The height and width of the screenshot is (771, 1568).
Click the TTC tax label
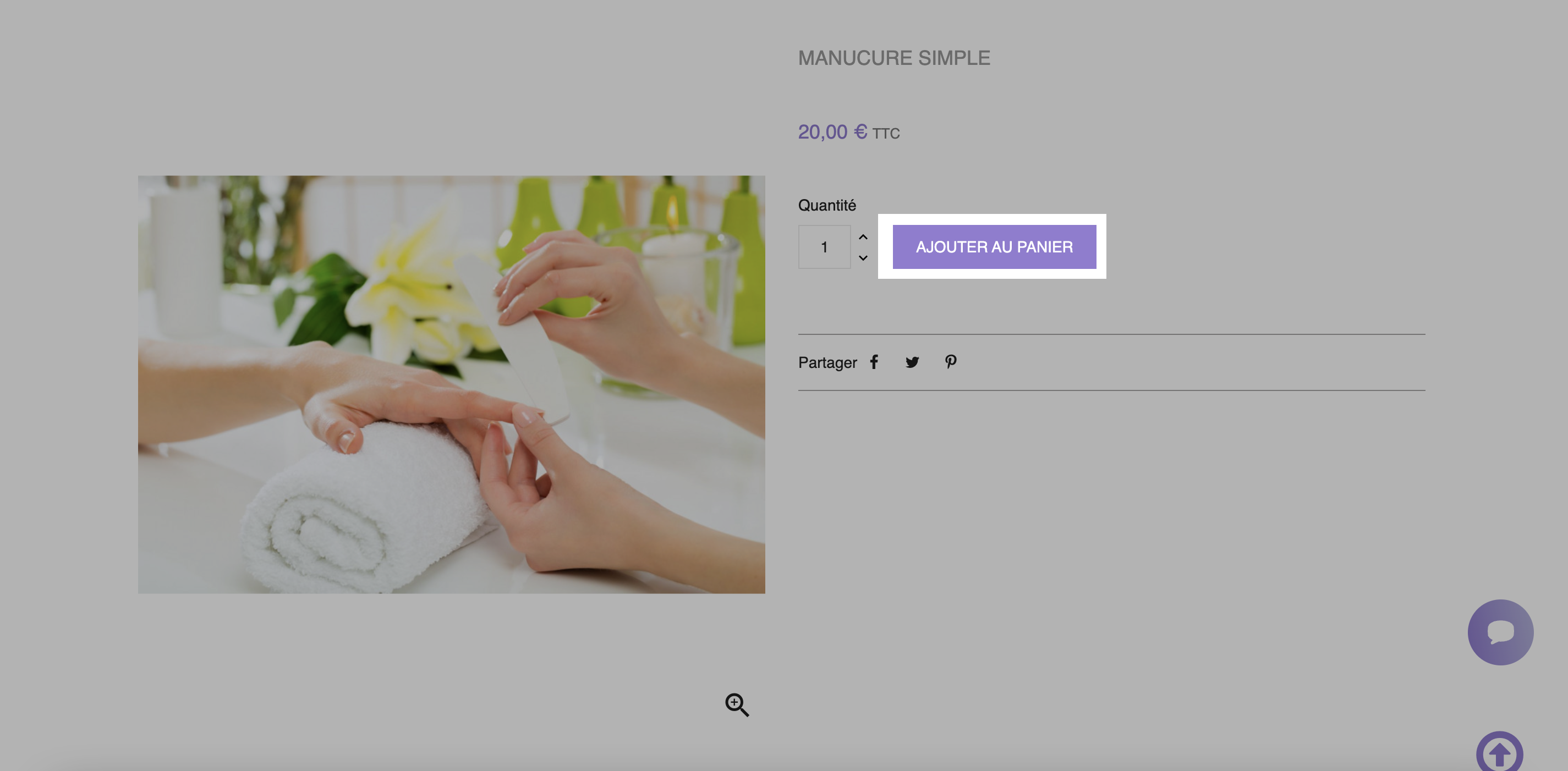coord(886,133)
